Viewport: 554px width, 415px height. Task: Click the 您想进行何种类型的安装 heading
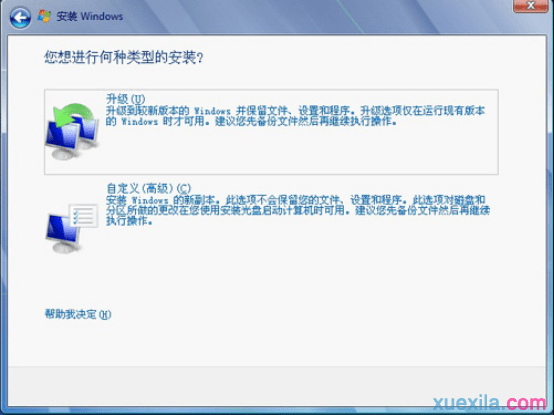tap(124, 57)
